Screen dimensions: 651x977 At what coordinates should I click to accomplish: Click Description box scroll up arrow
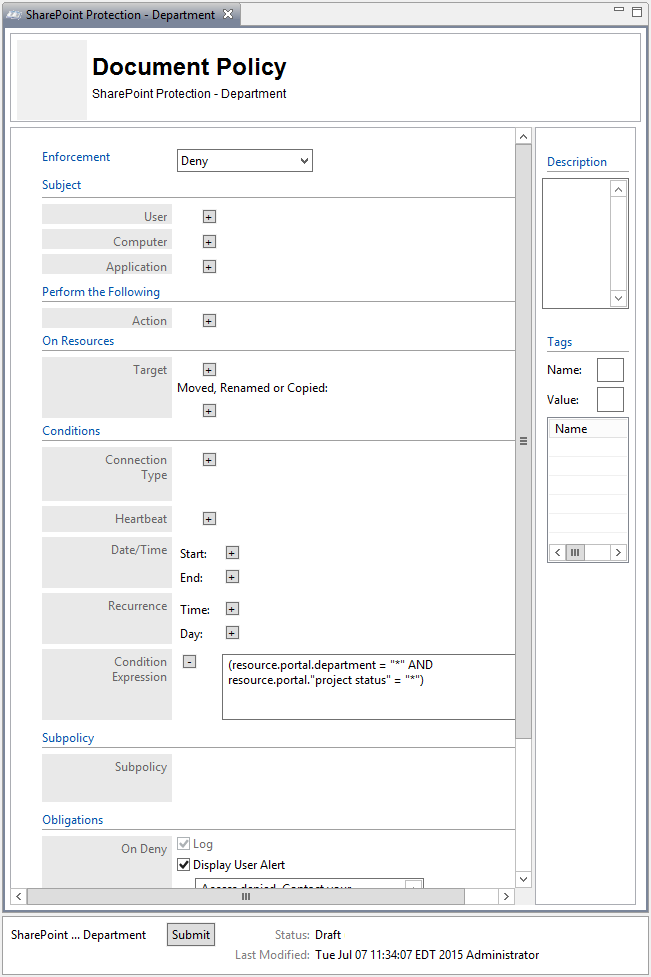(x=619, y=189)
